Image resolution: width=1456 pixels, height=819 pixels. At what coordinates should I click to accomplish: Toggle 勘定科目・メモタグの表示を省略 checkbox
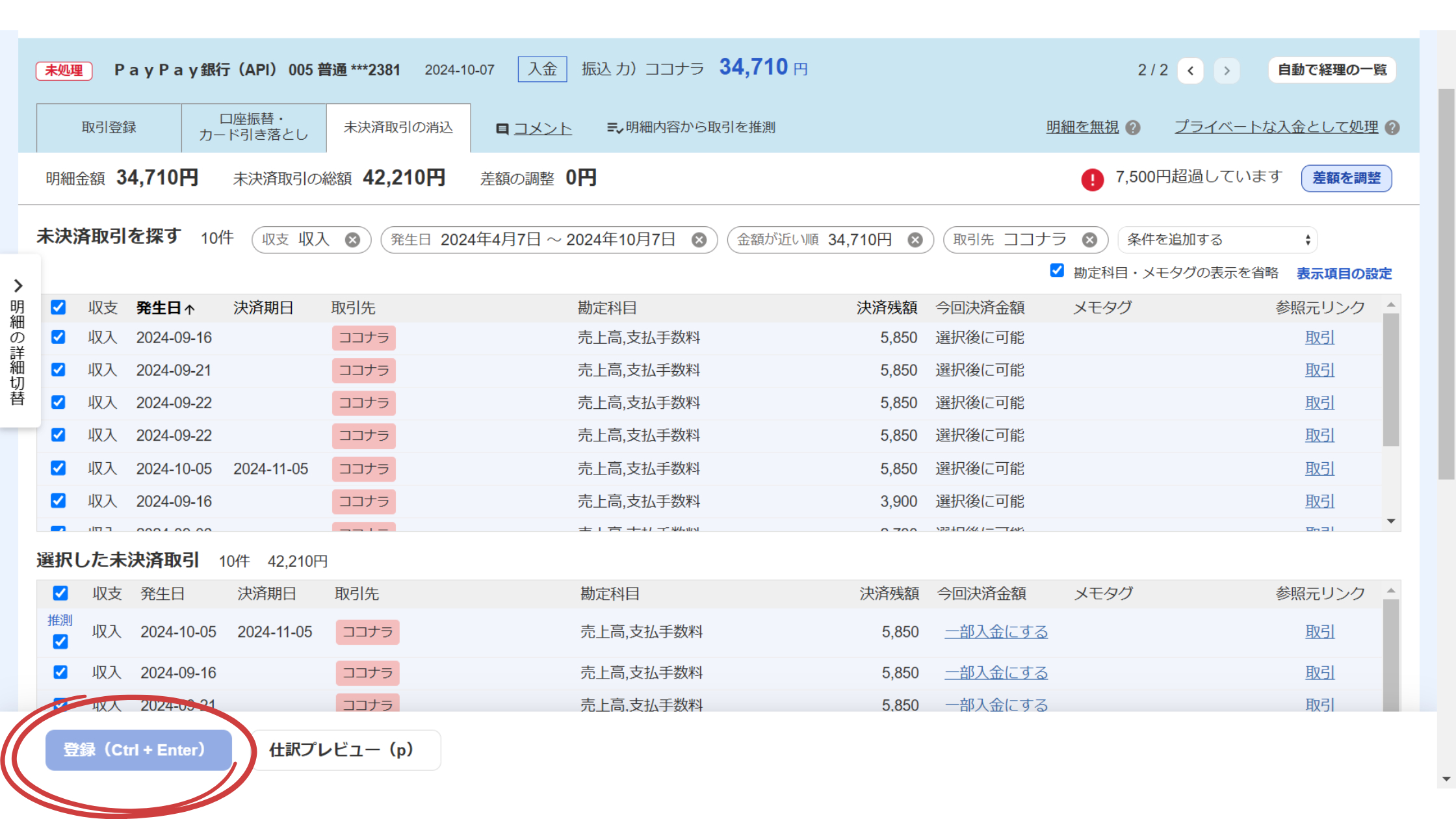click(1057, 271)
